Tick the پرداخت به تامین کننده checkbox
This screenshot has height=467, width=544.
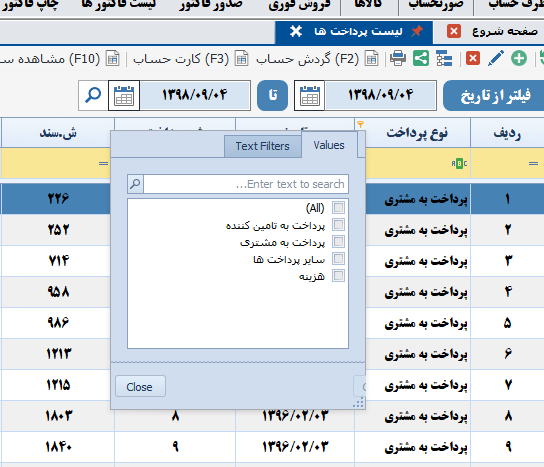click(x=338, y=224)
